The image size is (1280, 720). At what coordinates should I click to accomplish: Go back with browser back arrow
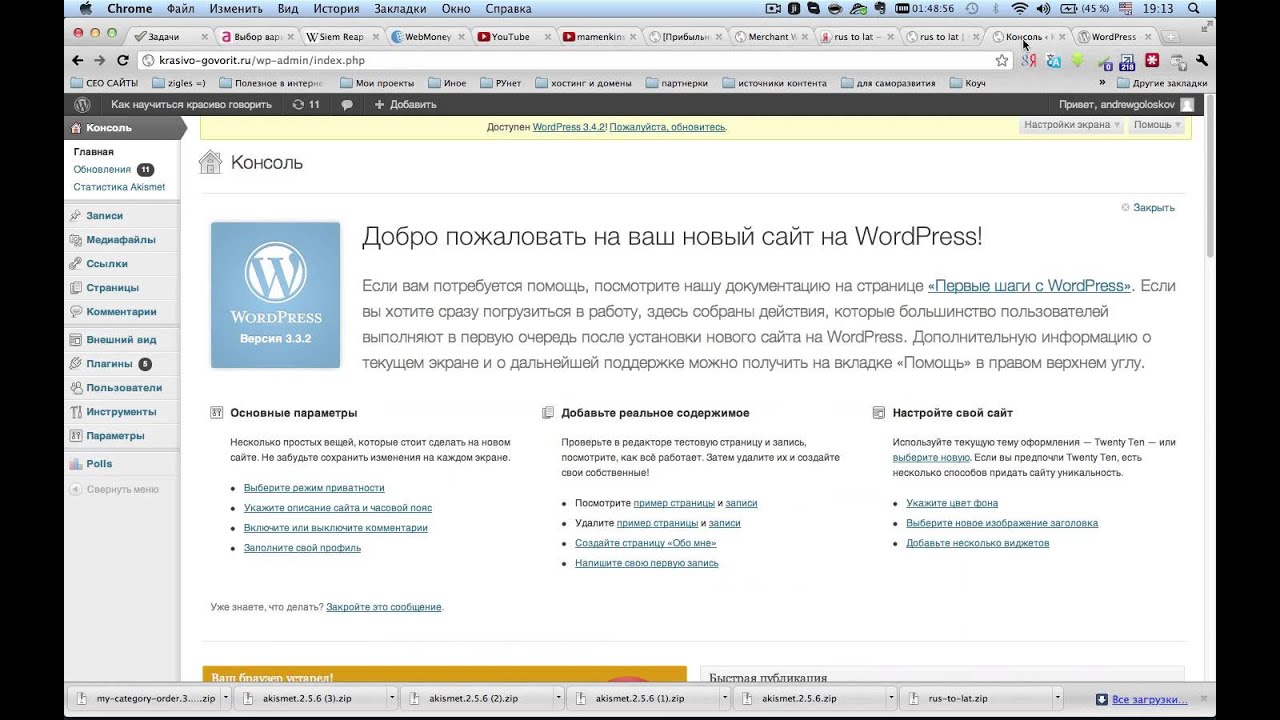click(79, 60)
